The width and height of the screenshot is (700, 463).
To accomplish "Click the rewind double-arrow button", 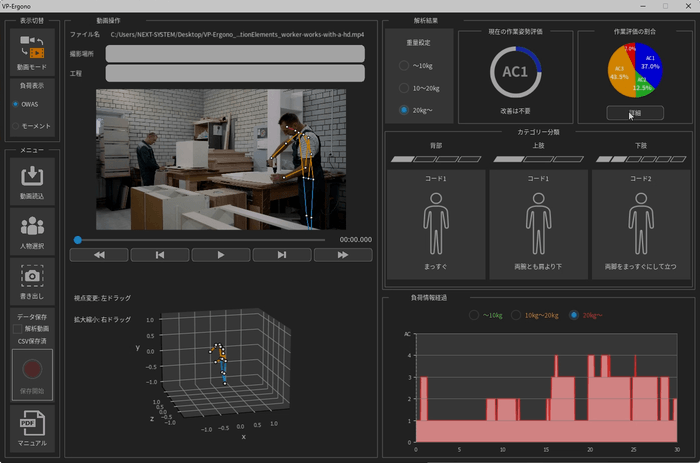I will click(x=99, y=255).
